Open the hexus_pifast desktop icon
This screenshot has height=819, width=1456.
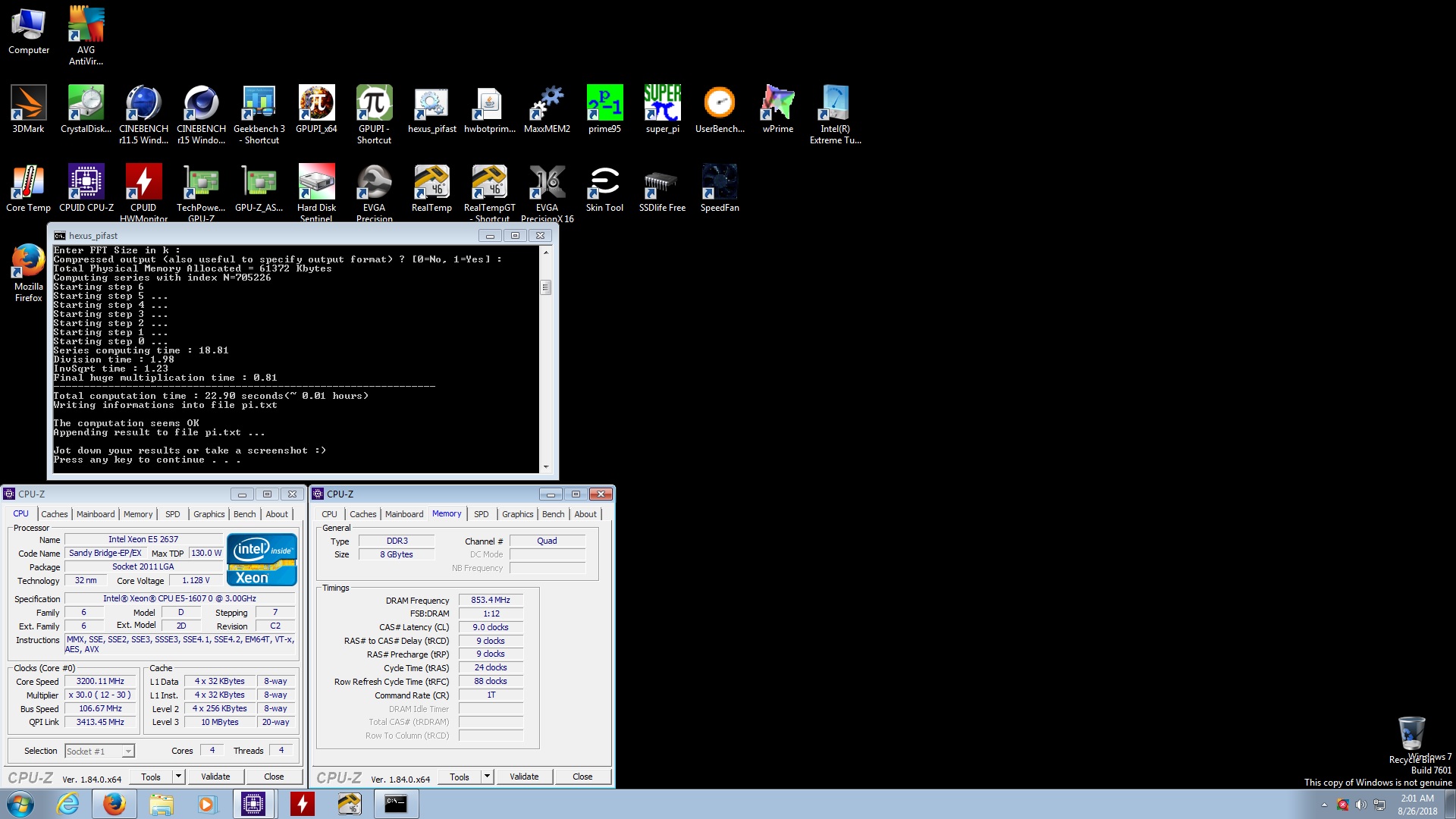(431, 109)
